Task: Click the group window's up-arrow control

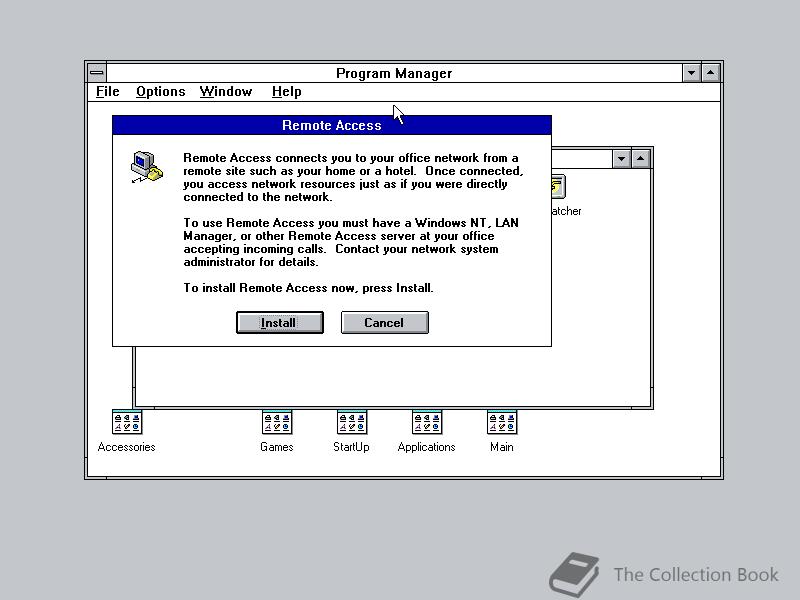Action: point(641,158)
